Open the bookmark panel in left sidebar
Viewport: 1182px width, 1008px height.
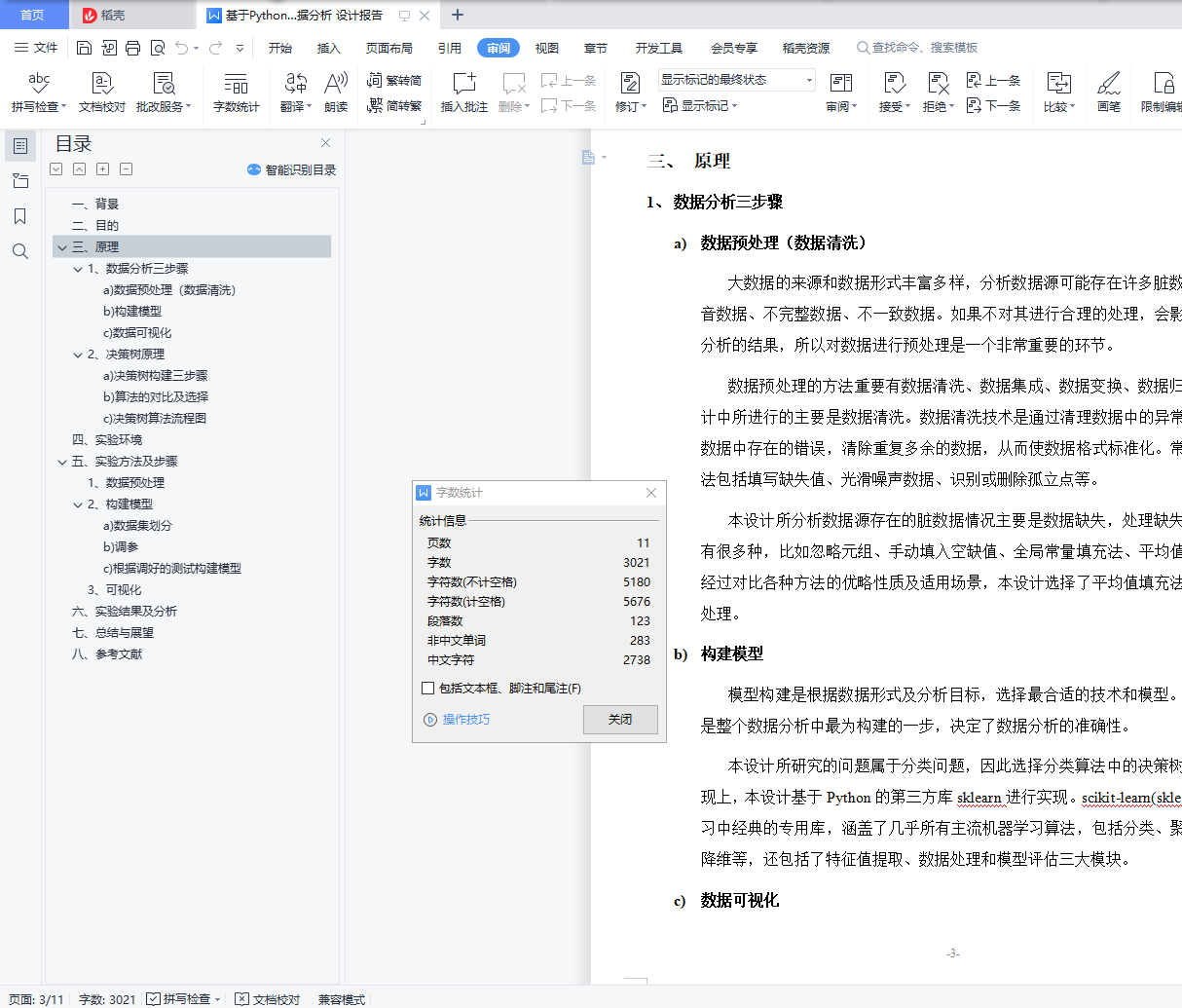(x=19, y=216)
